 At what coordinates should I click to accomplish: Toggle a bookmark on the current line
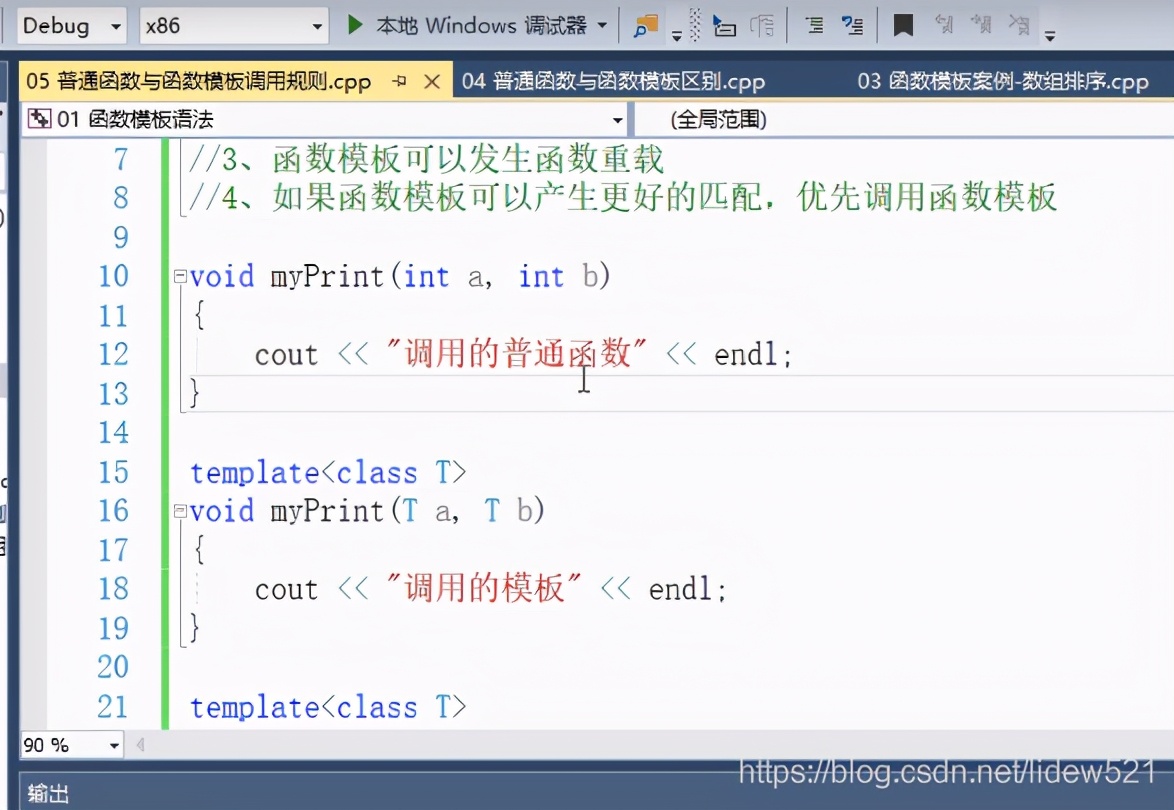pyautogui.click(x=901, y=25)
